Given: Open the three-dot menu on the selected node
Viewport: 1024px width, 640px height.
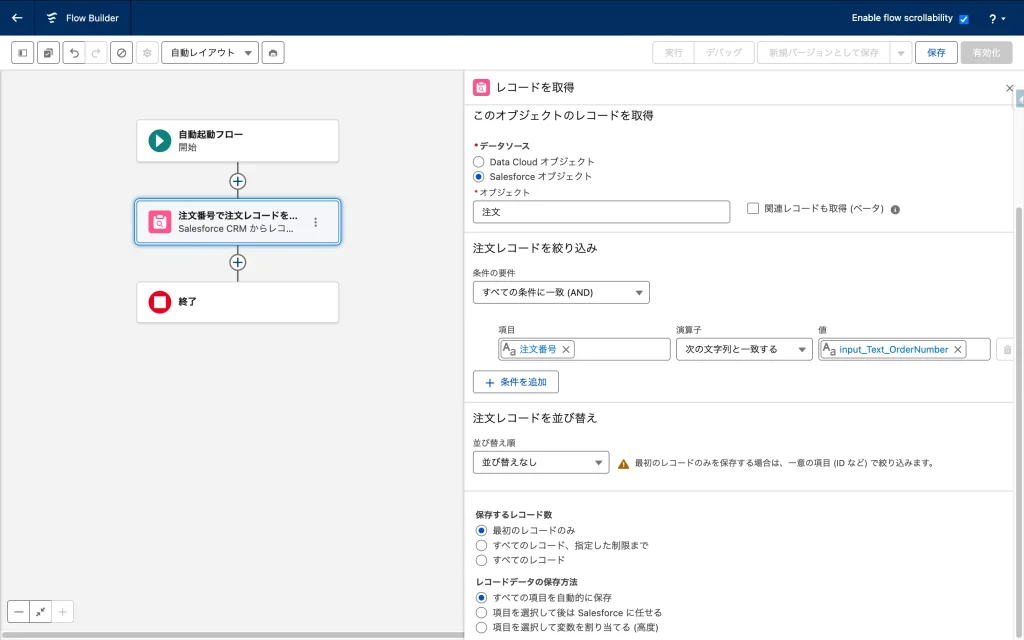Looking at the screenshot, I should [316, 222].
